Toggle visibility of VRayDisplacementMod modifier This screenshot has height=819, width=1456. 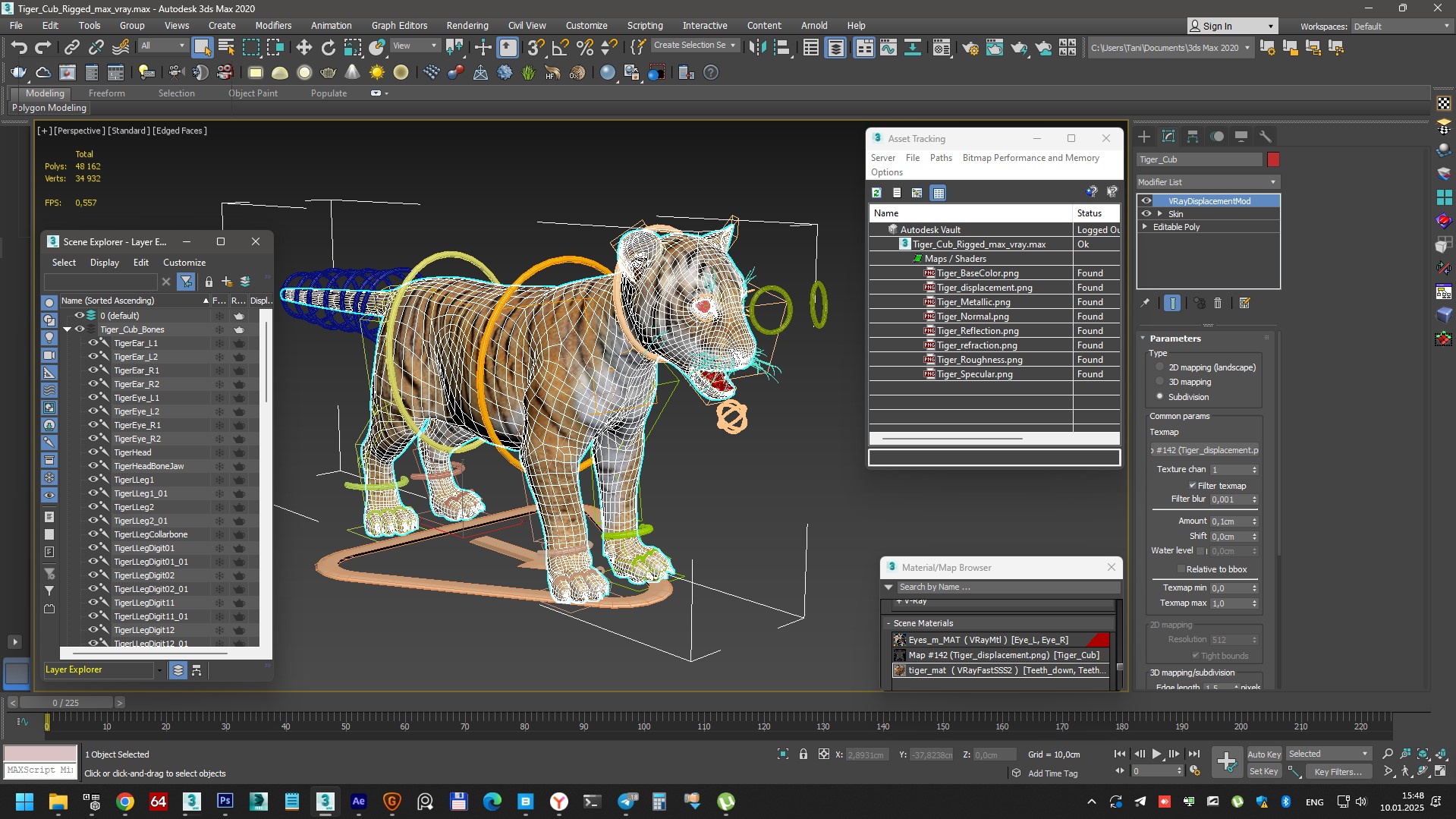[1146, 201]
